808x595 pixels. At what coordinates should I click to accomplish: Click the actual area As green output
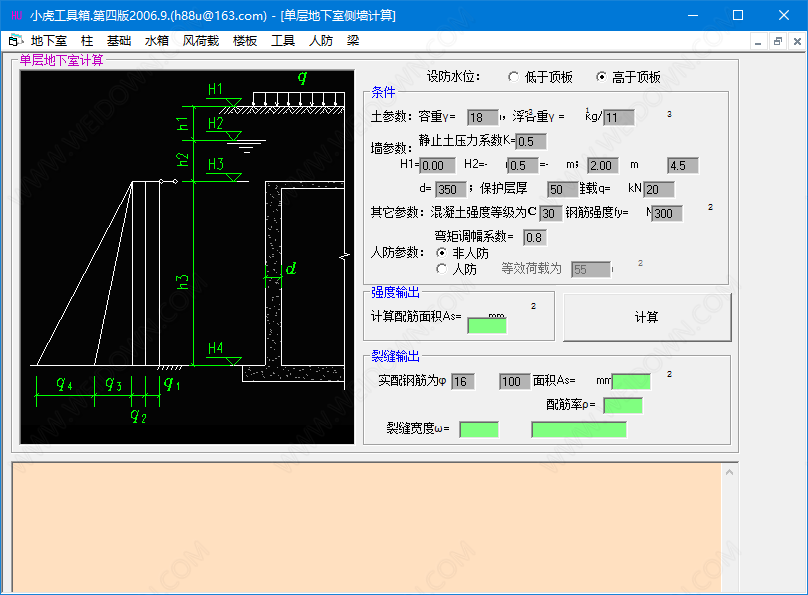click(x=631, y=381)
